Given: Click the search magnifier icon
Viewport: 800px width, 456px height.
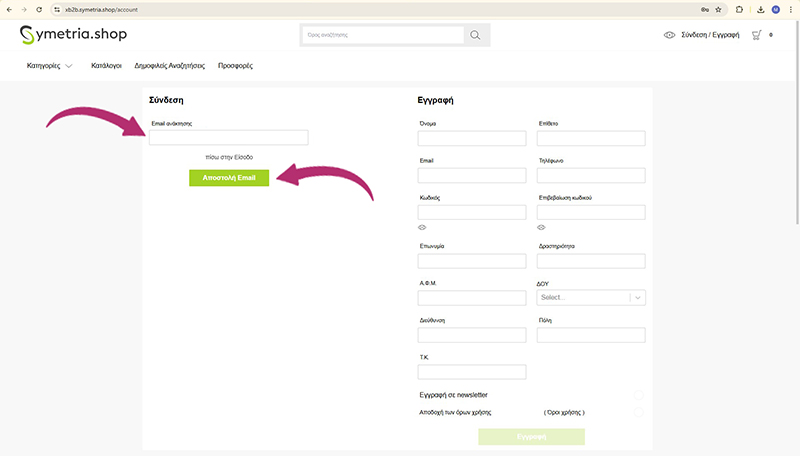Looking at the screenshot, I should 476,35.
